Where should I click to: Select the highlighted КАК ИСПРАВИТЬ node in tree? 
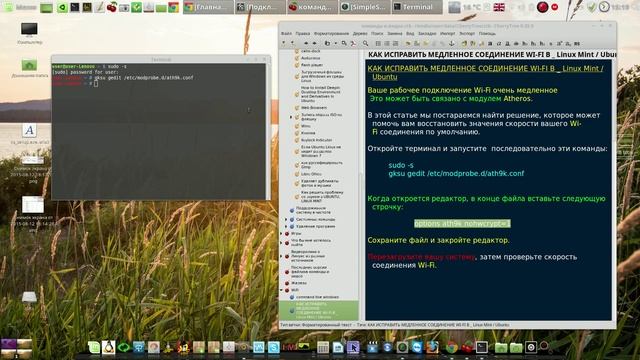[318, 311]
